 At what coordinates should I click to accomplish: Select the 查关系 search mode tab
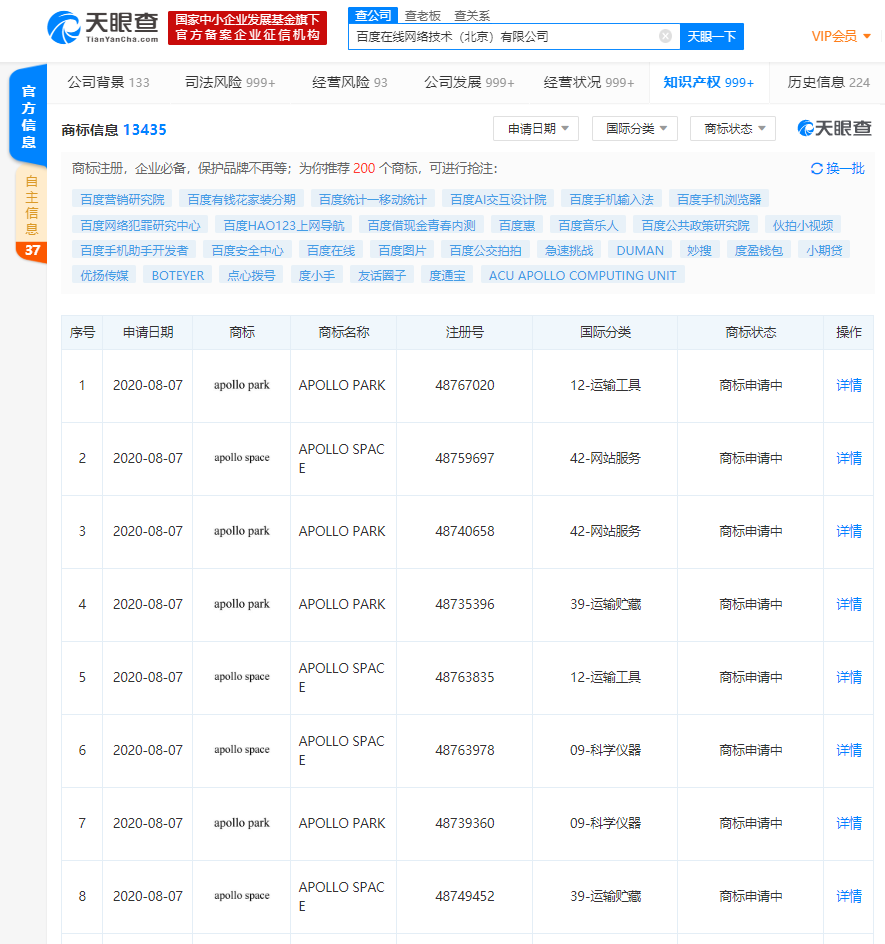pos(472,16)
